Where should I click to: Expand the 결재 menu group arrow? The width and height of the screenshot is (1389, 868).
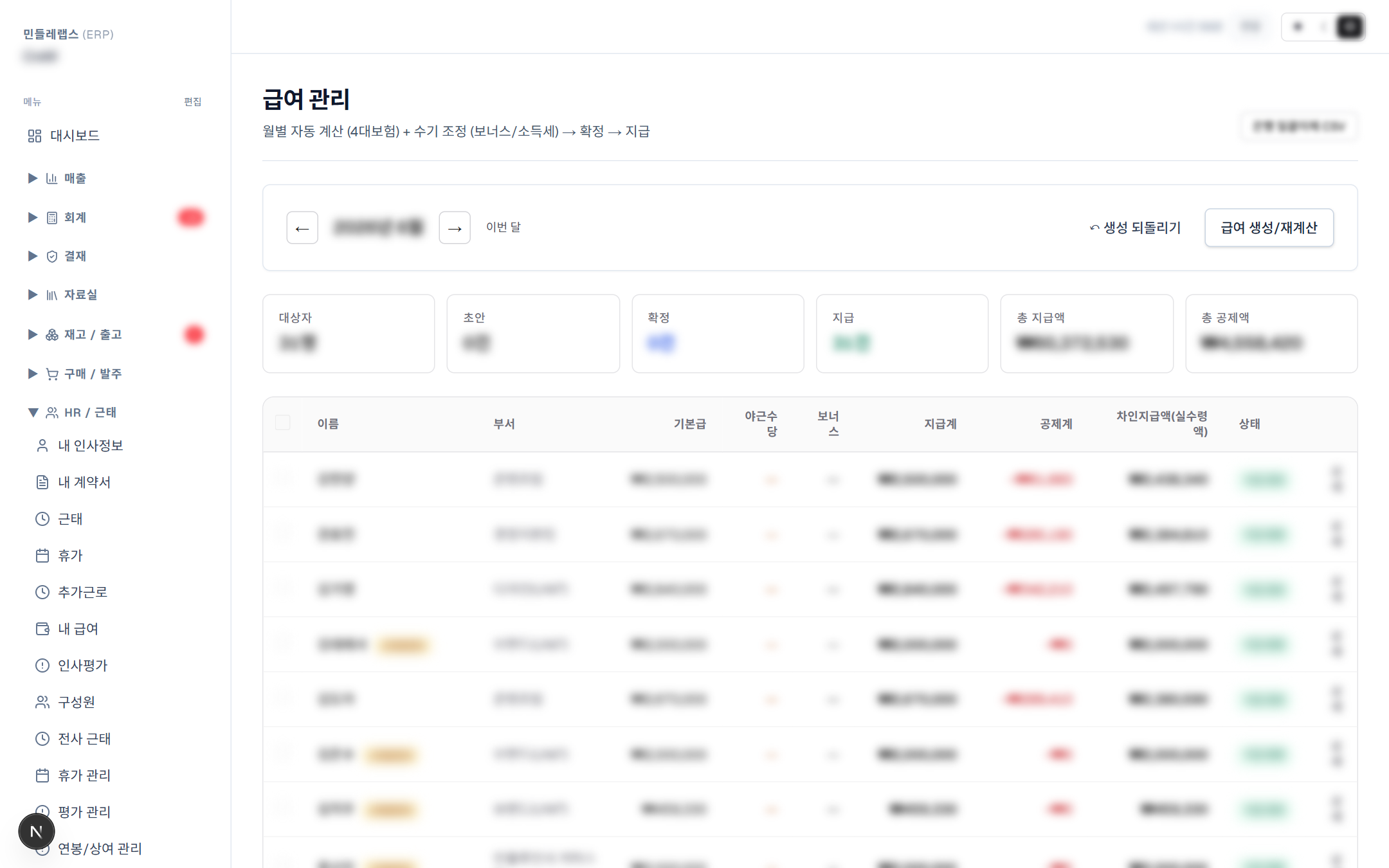tap(32, 256)
